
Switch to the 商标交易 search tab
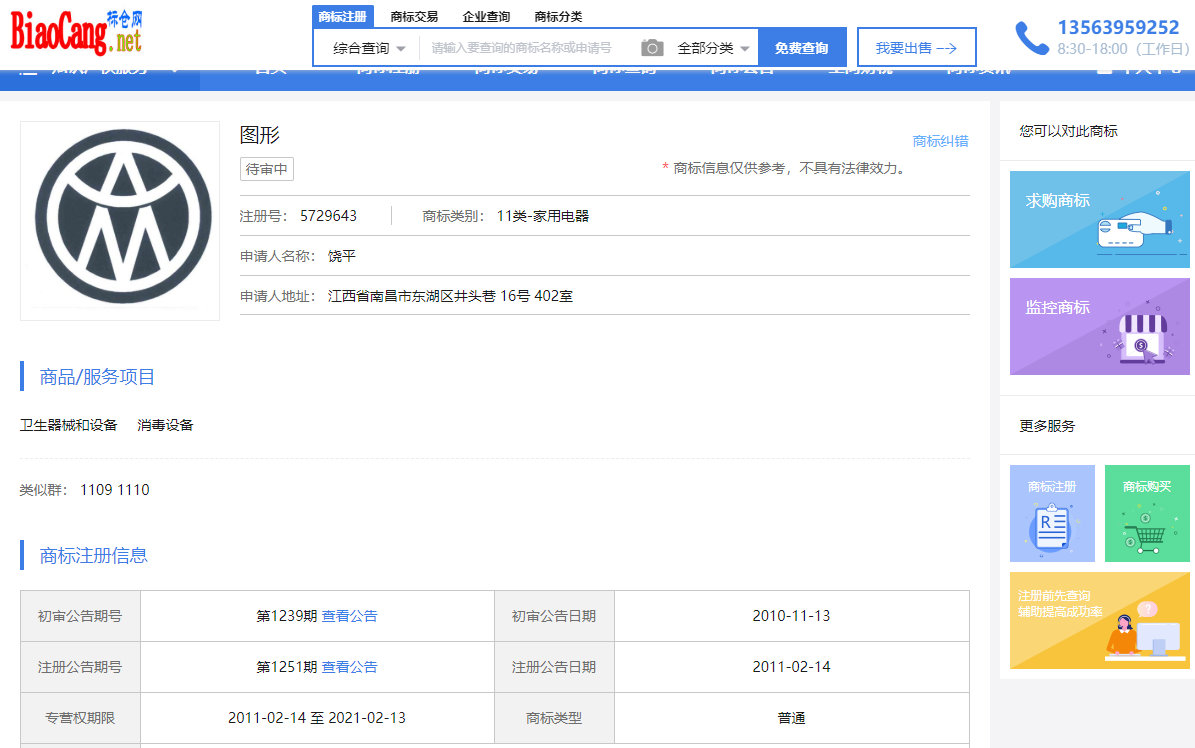pos(414,17)
